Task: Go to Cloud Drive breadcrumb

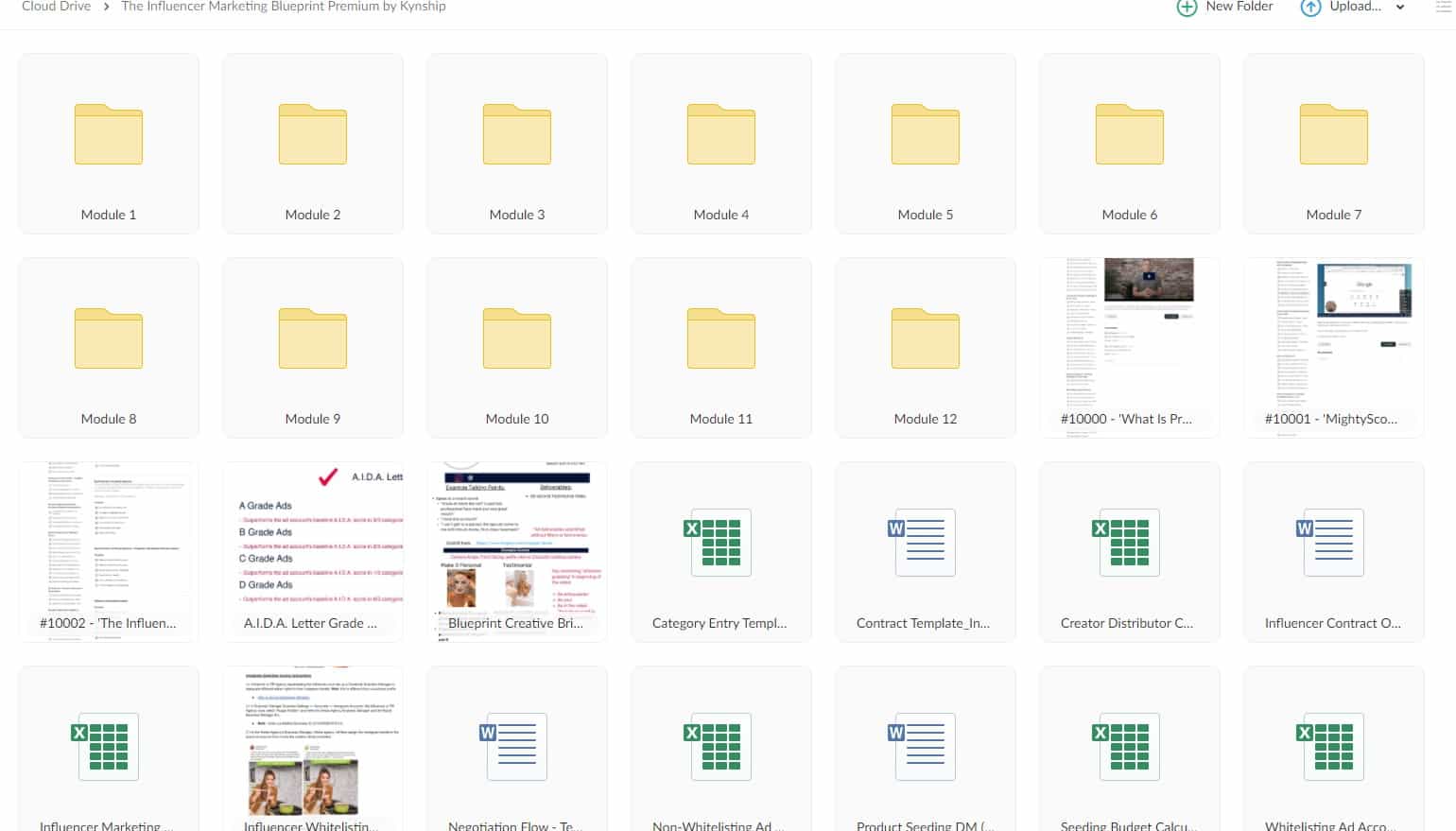Action: click(56, 7)
